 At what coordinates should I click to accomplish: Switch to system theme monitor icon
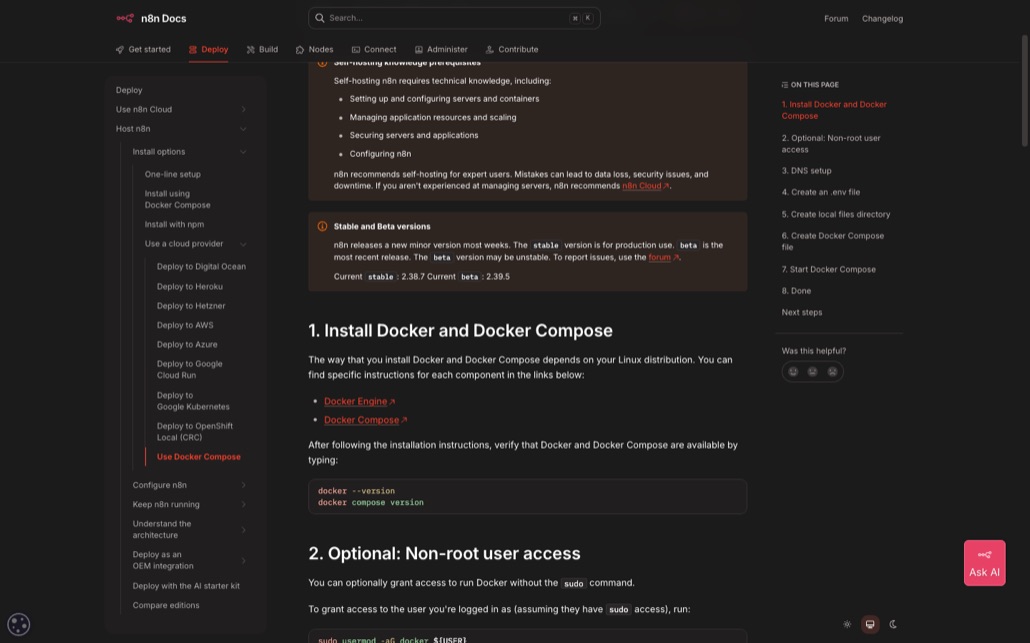tap(870, 625)
